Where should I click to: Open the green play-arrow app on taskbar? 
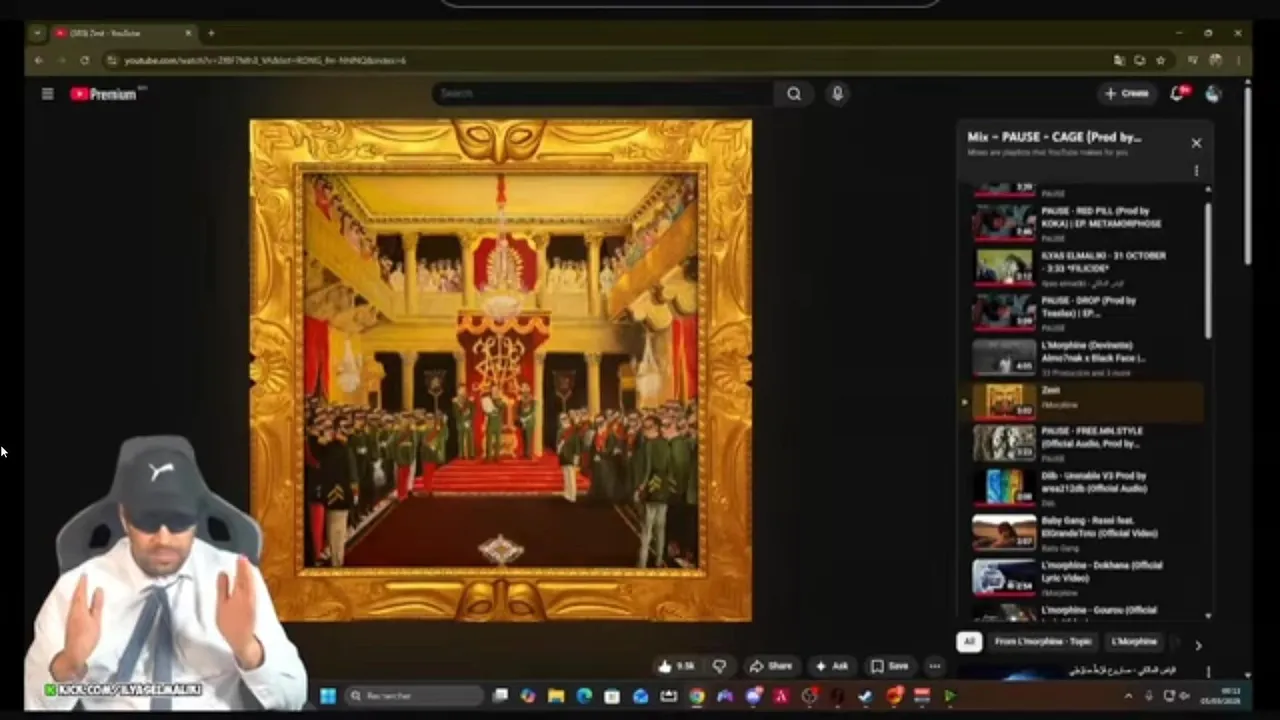coord(949,696)
